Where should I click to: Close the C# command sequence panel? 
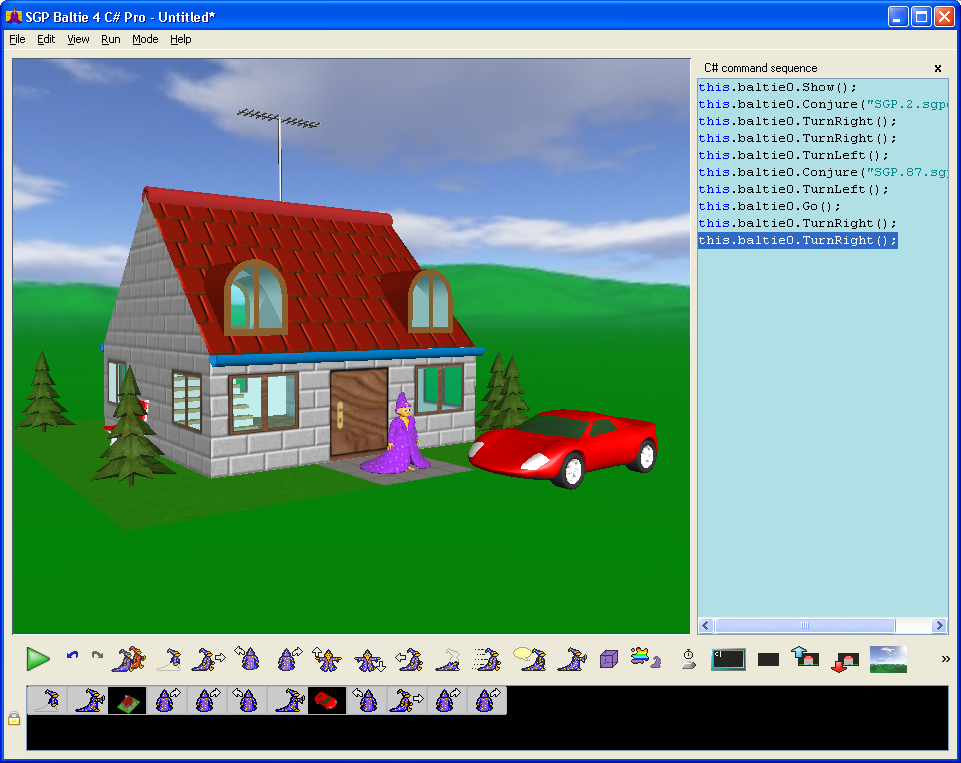click(938, 68)
